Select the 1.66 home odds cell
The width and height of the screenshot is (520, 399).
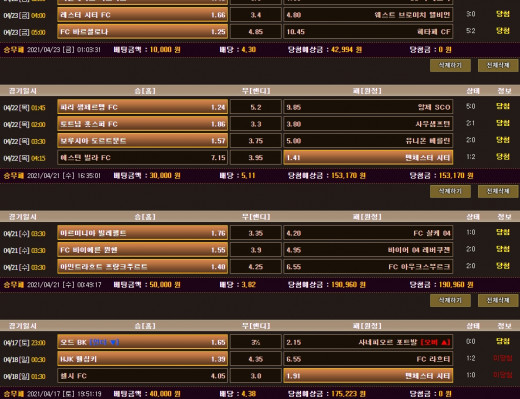[x=143, y=15]
